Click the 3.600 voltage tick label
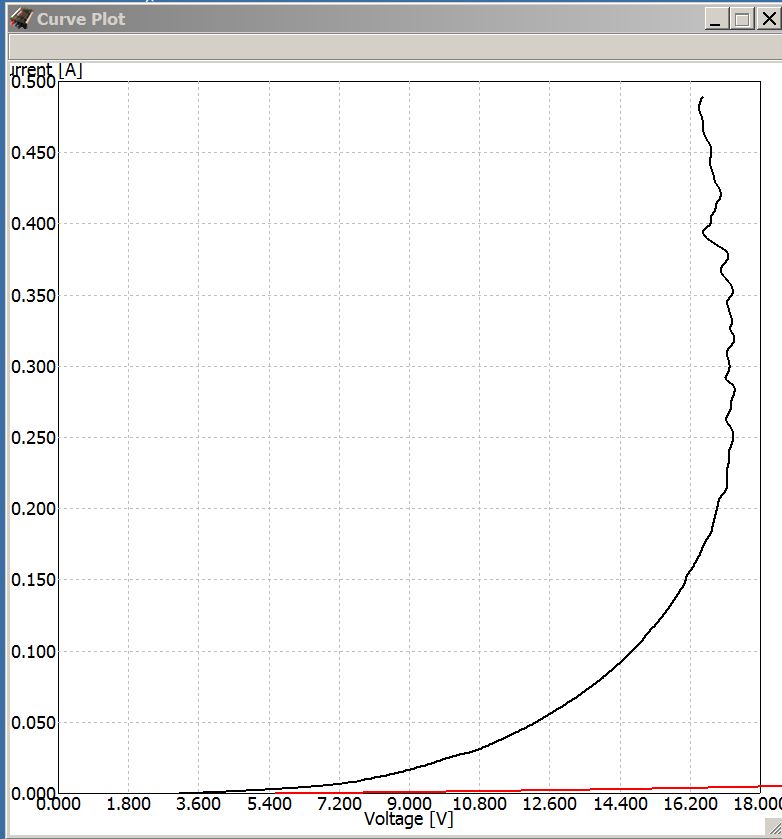This screenshot has width=782, height=839. tap(198, 804)
